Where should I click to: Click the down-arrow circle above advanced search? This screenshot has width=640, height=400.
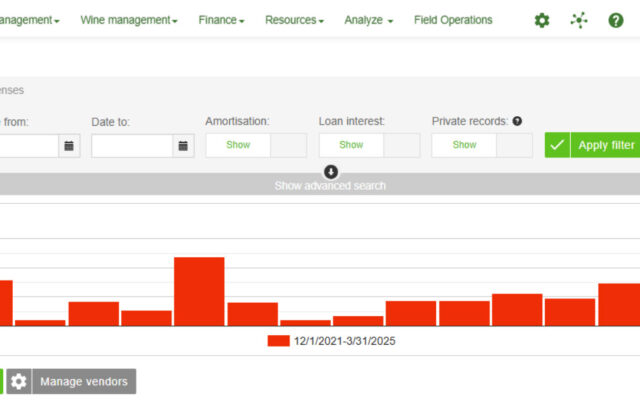pyautogui.click(x=331, y=172)
